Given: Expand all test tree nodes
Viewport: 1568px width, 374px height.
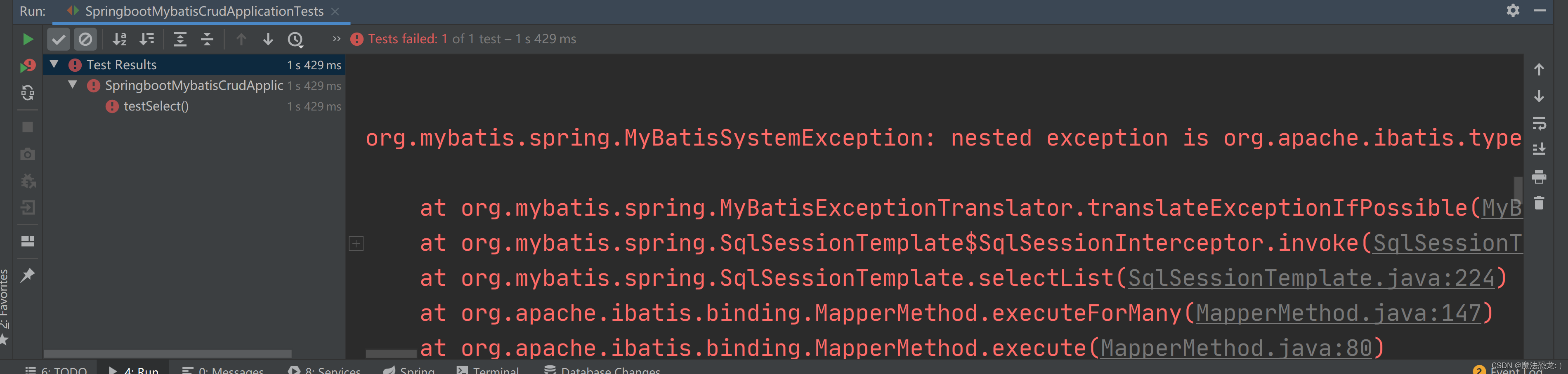Looking at the screenshot, I should 180,40.
